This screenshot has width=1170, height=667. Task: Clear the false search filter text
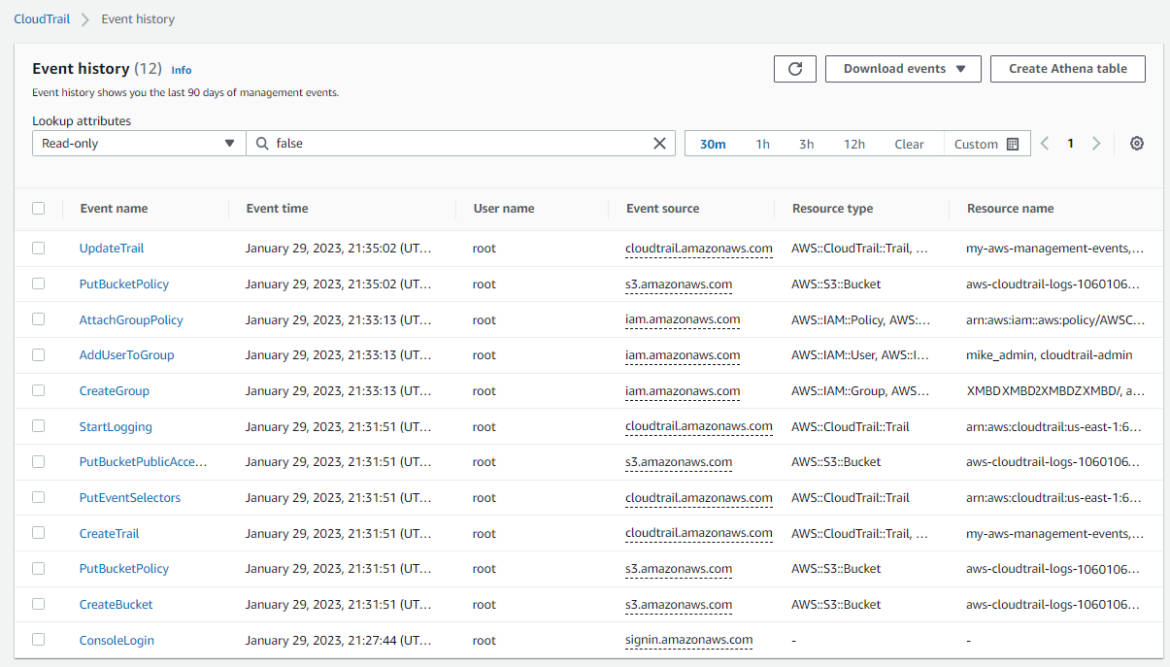click(x=660, y=143)
